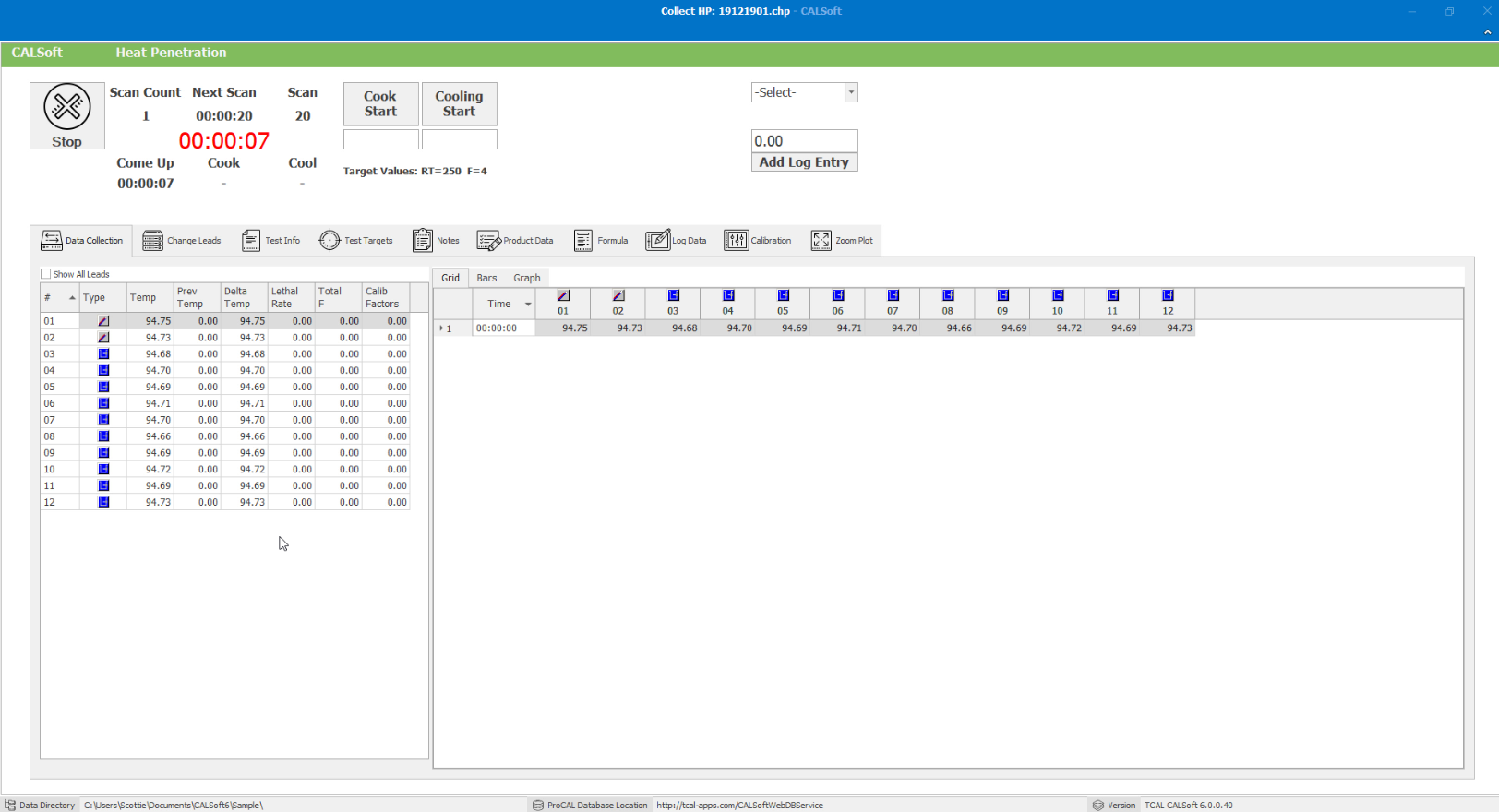
Task: Open the Test Targets crosshair tool
Action: (355, 241)
